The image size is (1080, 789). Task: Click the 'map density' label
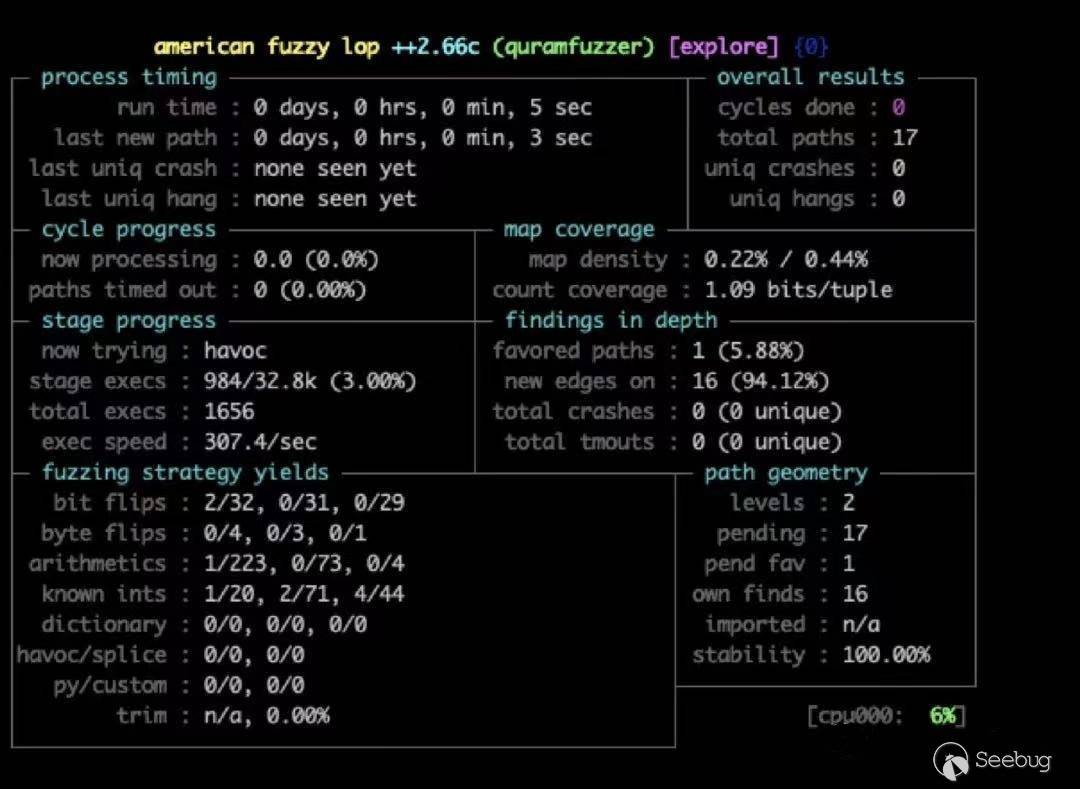click(598, 260)
